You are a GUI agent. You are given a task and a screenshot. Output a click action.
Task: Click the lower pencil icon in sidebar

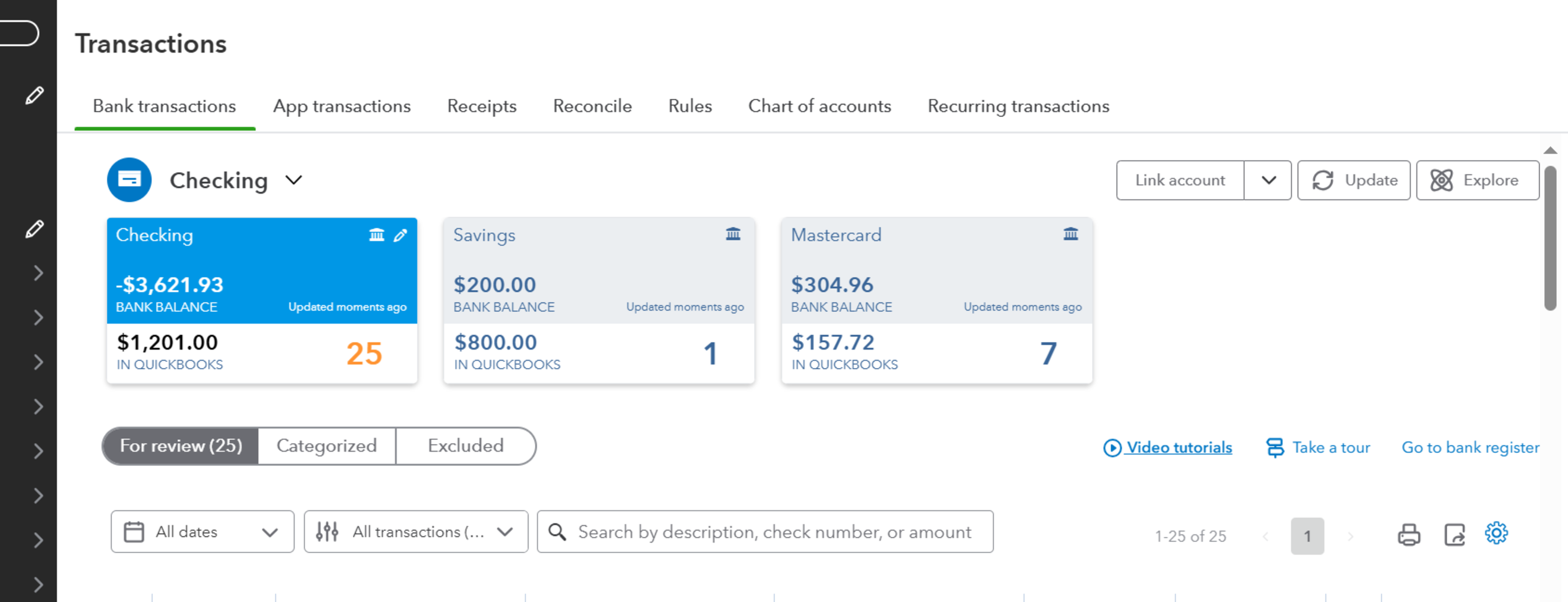[35, 229]
